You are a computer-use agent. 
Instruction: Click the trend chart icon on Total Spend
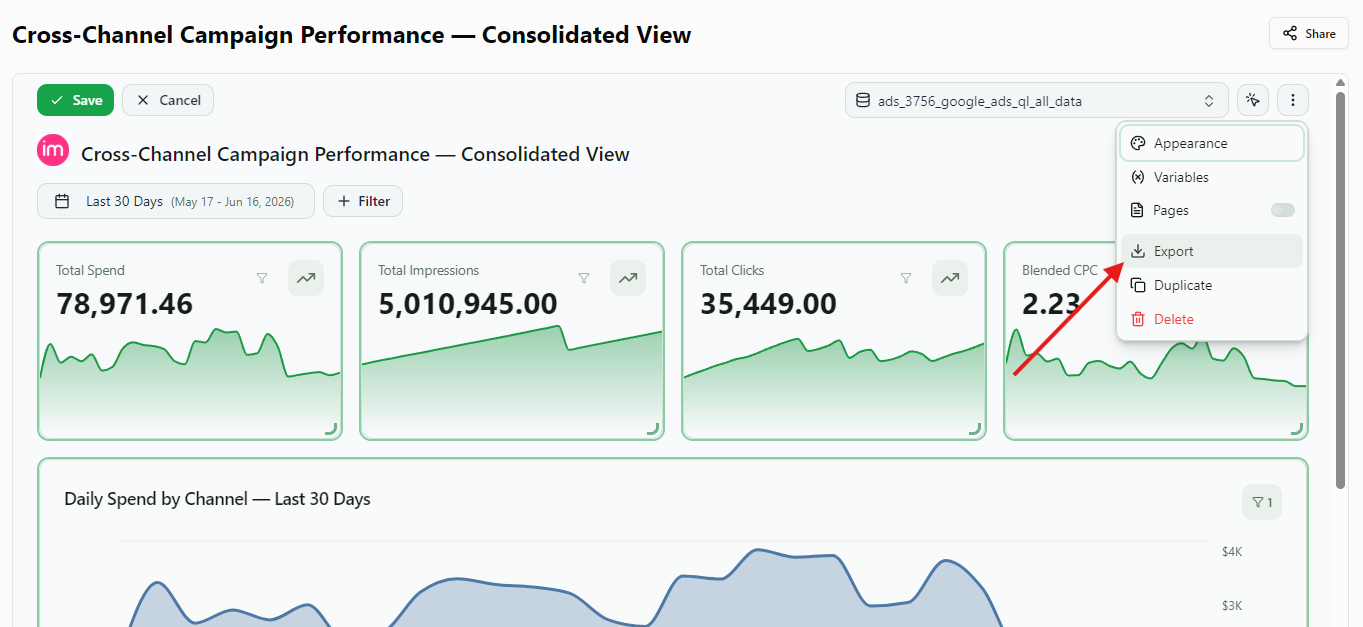click(x=306, y=278)
